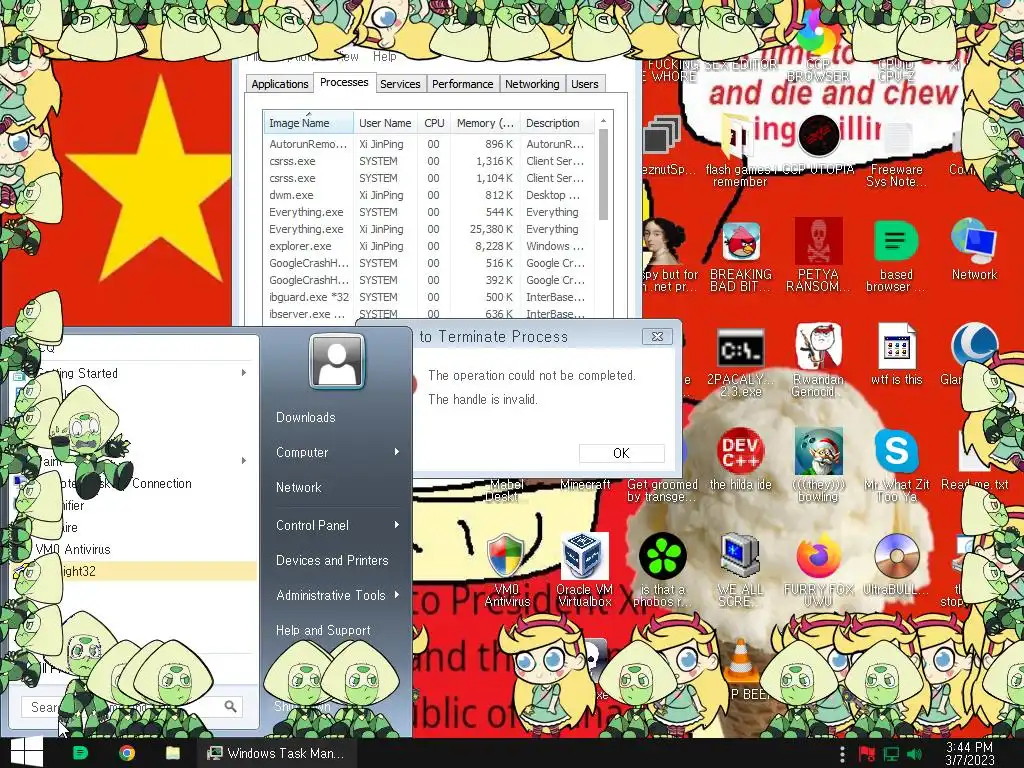Image resolution: width=1024 pixels, height=768 pixels.
Task: Open File Explorer folder on taskbar
Action: [x=173, y=753]
